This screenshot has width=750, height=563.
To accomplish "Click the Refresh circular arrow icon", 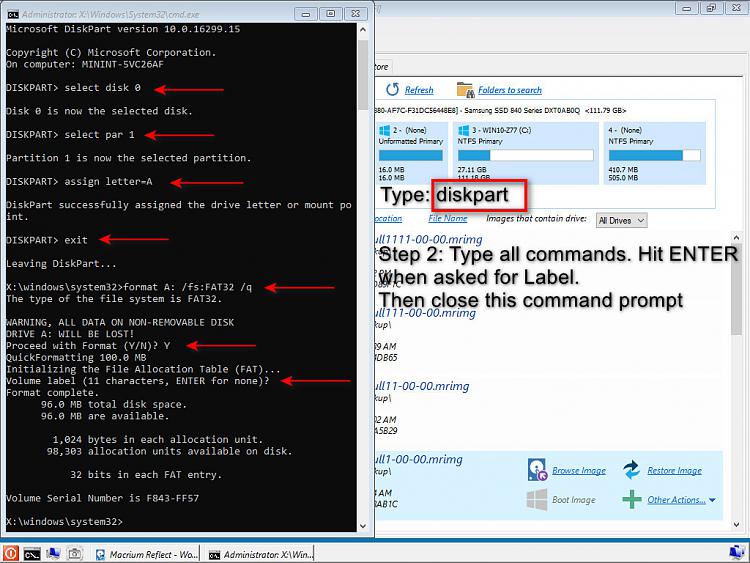I will (392, 89).
